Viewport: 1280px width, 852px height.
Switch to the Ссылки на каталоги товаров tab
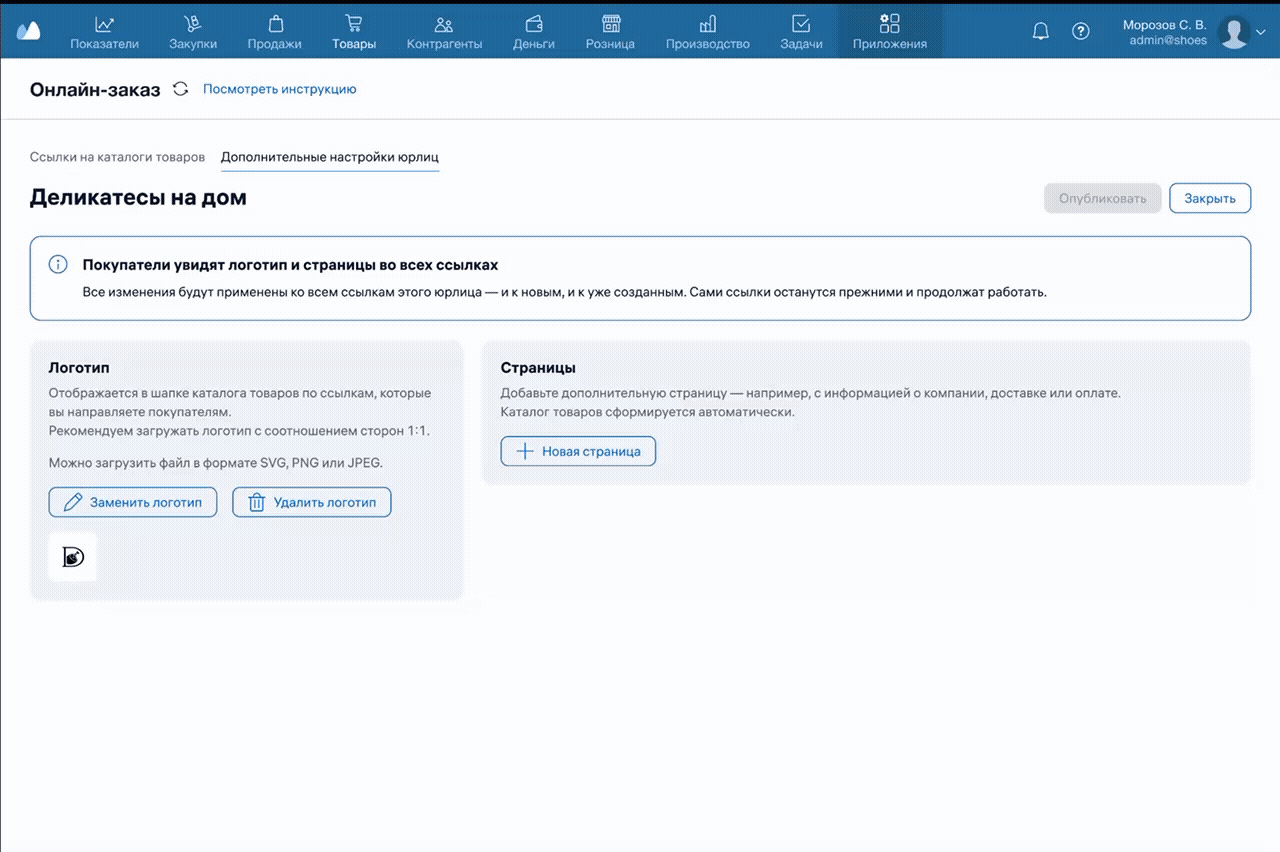[117, 157]
